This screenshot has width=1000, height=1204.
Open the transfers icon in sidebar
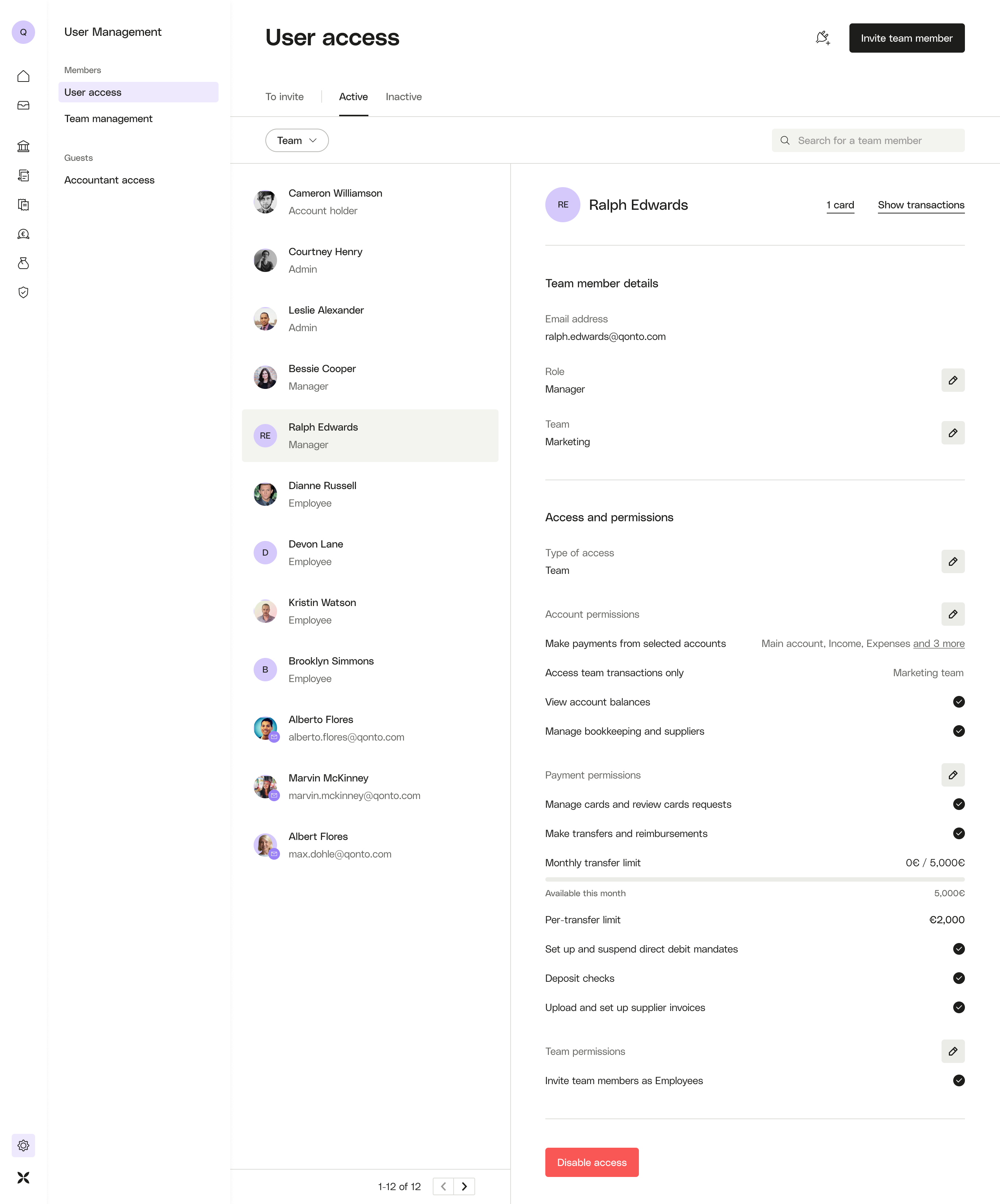point(23,175)
